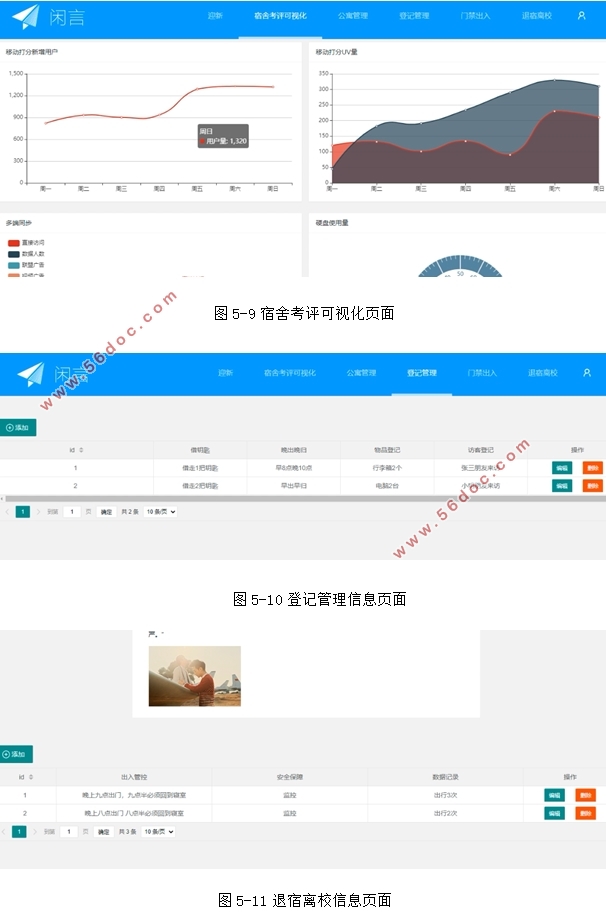Click the plus 添加 button above 借钥匙 table

18,427
